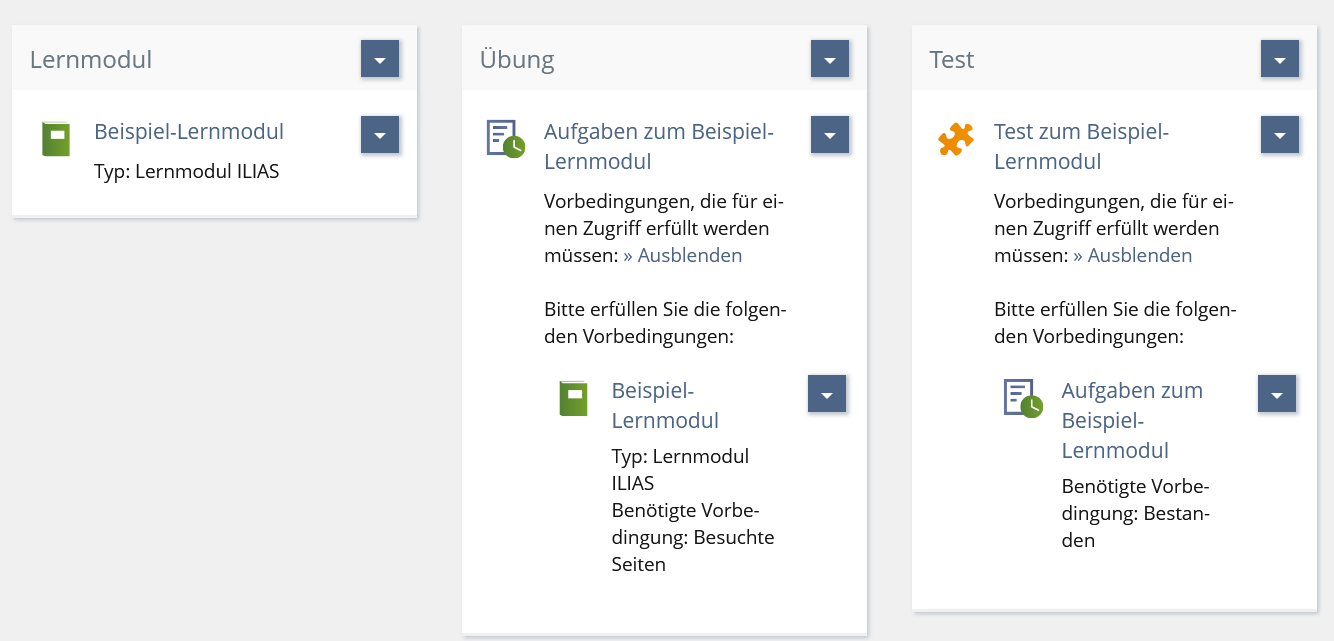Click the green book icon under the Übung preconditions
Image resolution: width=1334 pixels, height=641 pixels.
(x=573, y=398)
